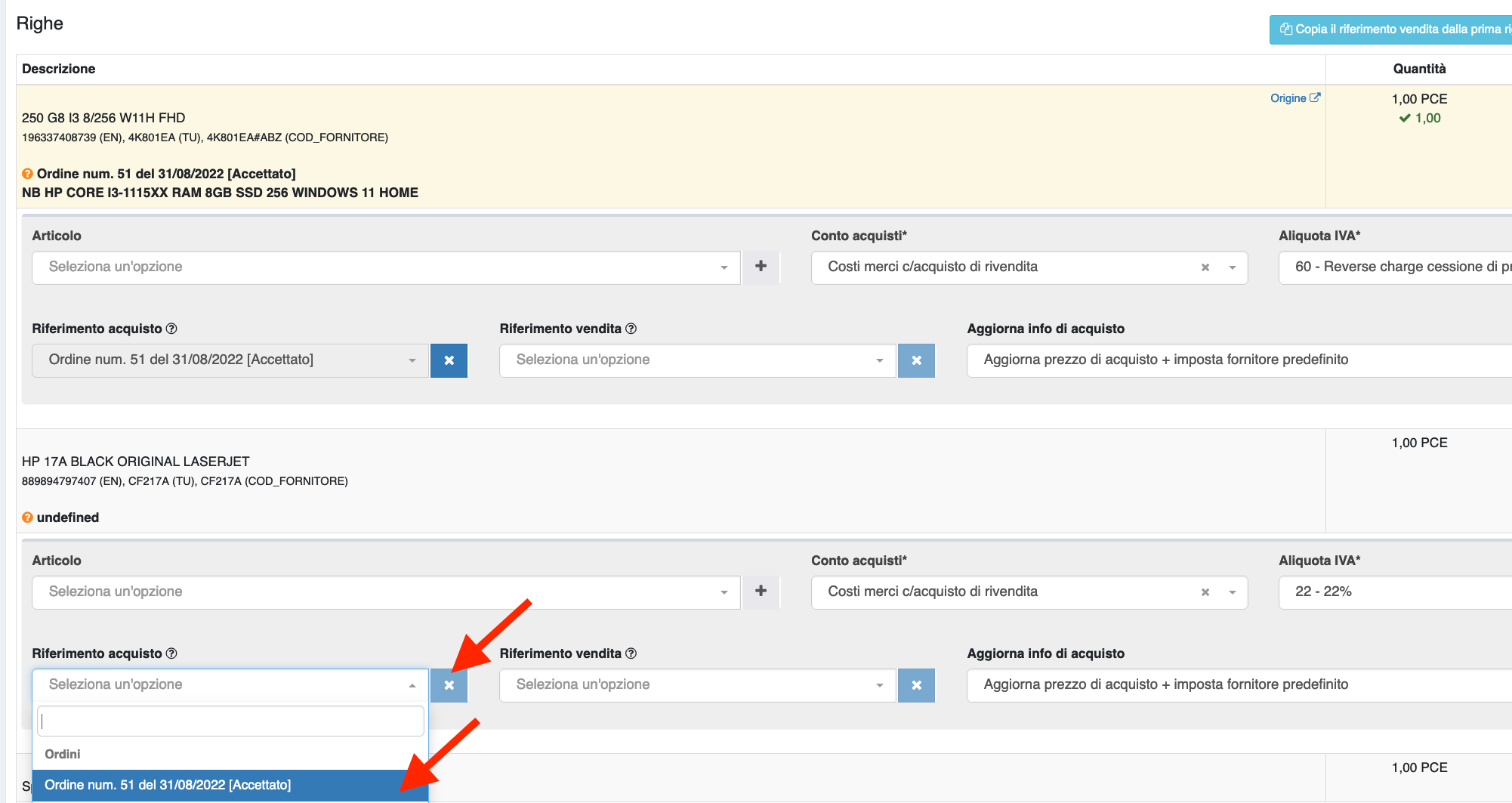Open help icon beside HP 17A Riferimento vendita label

pos(631,653)
